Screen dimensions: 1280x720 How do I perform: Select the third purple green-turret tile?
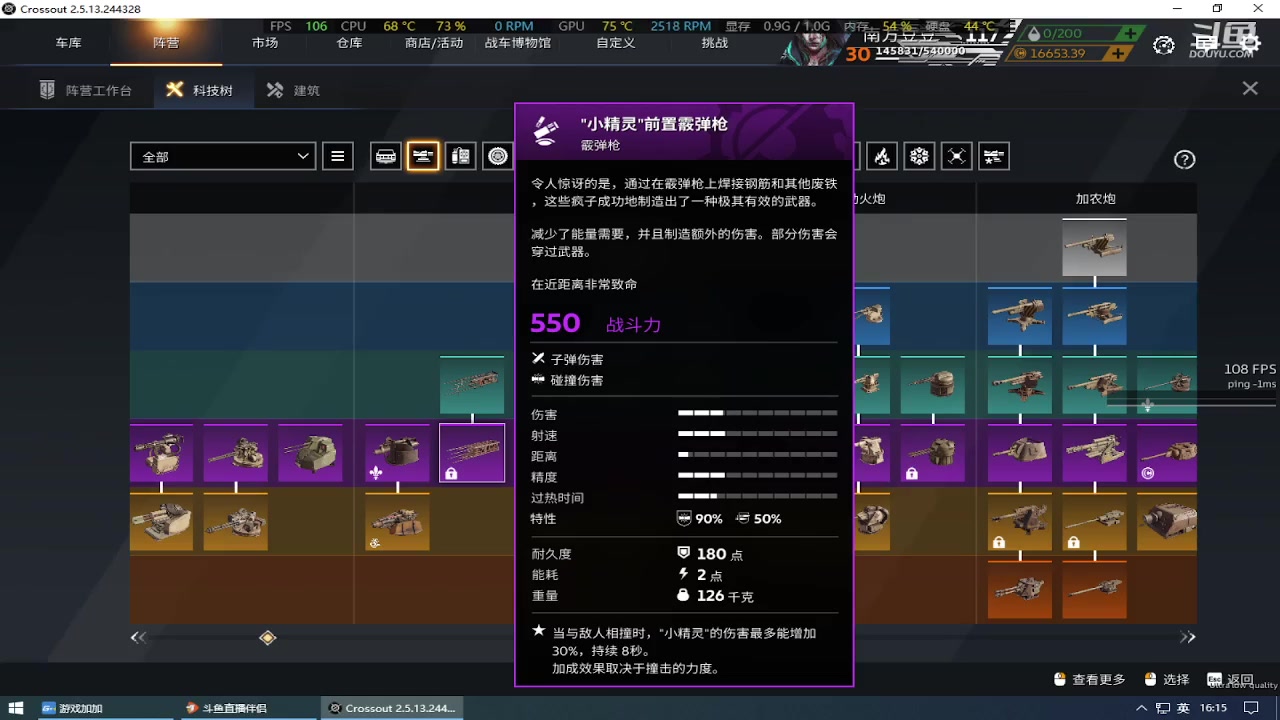pos(310,453)
